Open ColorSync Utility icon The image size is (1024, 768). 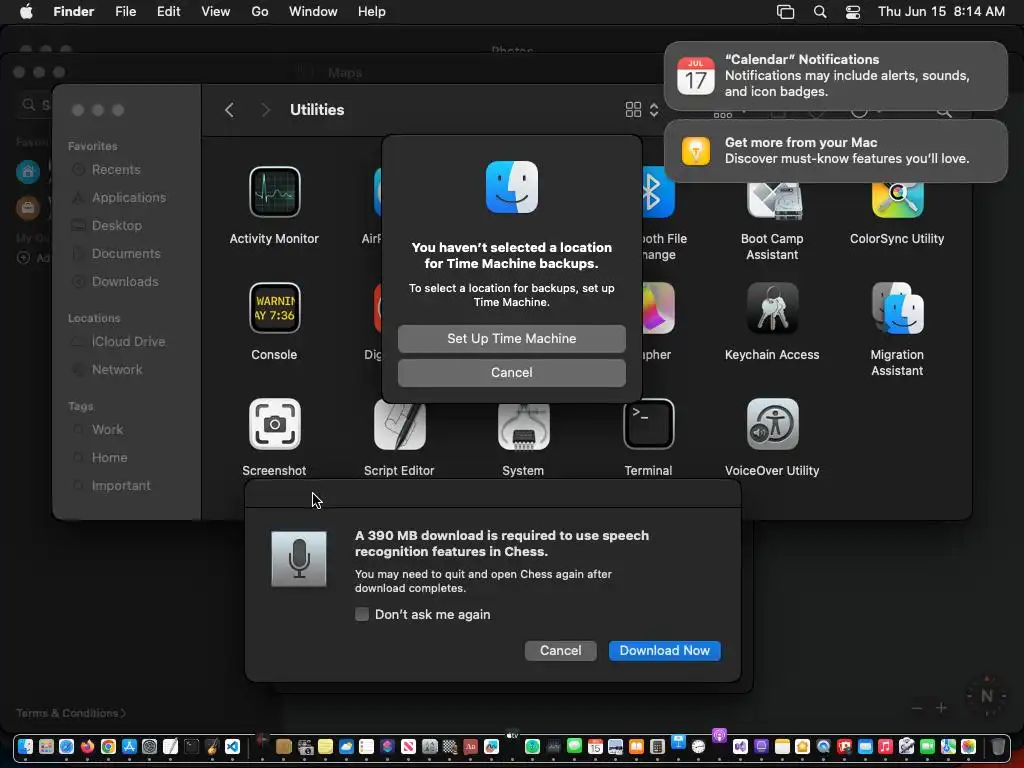click(897, 201)
